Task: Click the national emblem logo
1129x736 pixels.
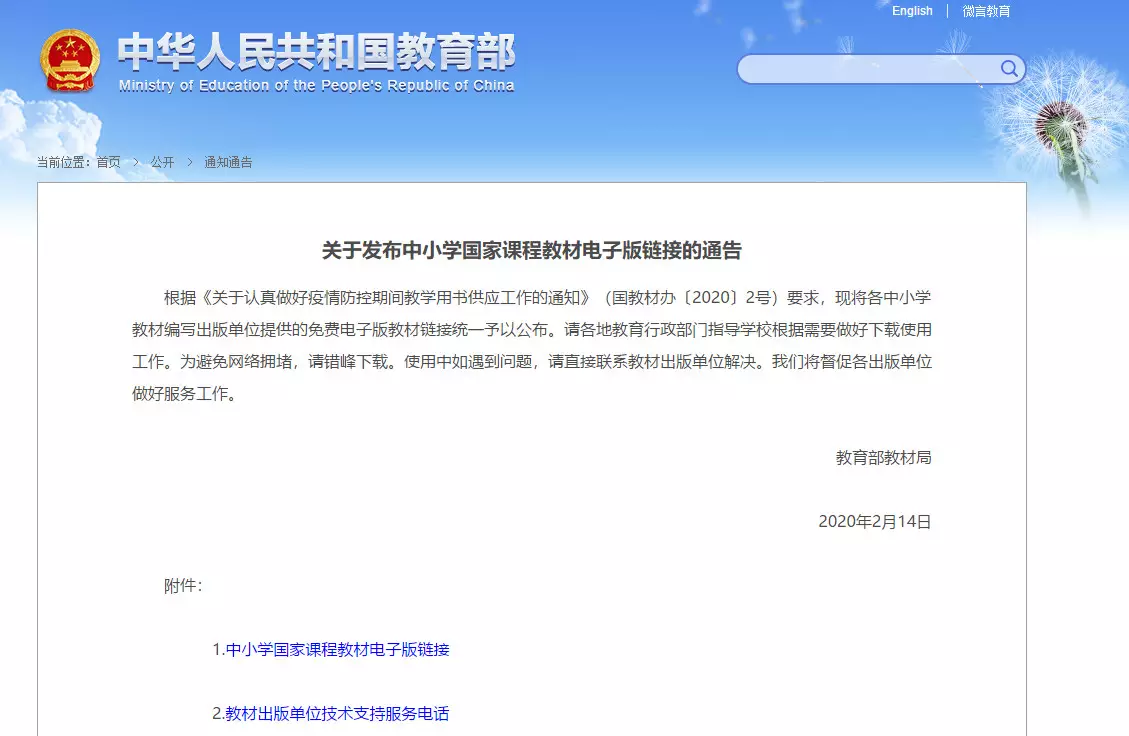Action: coord(70,60)
